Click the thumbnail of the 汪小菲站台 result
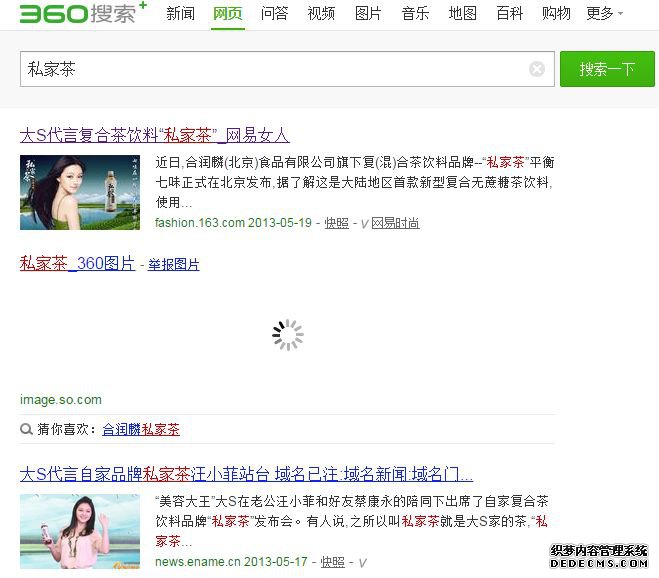This screenshot has width=659, height=578. point(80,532)
